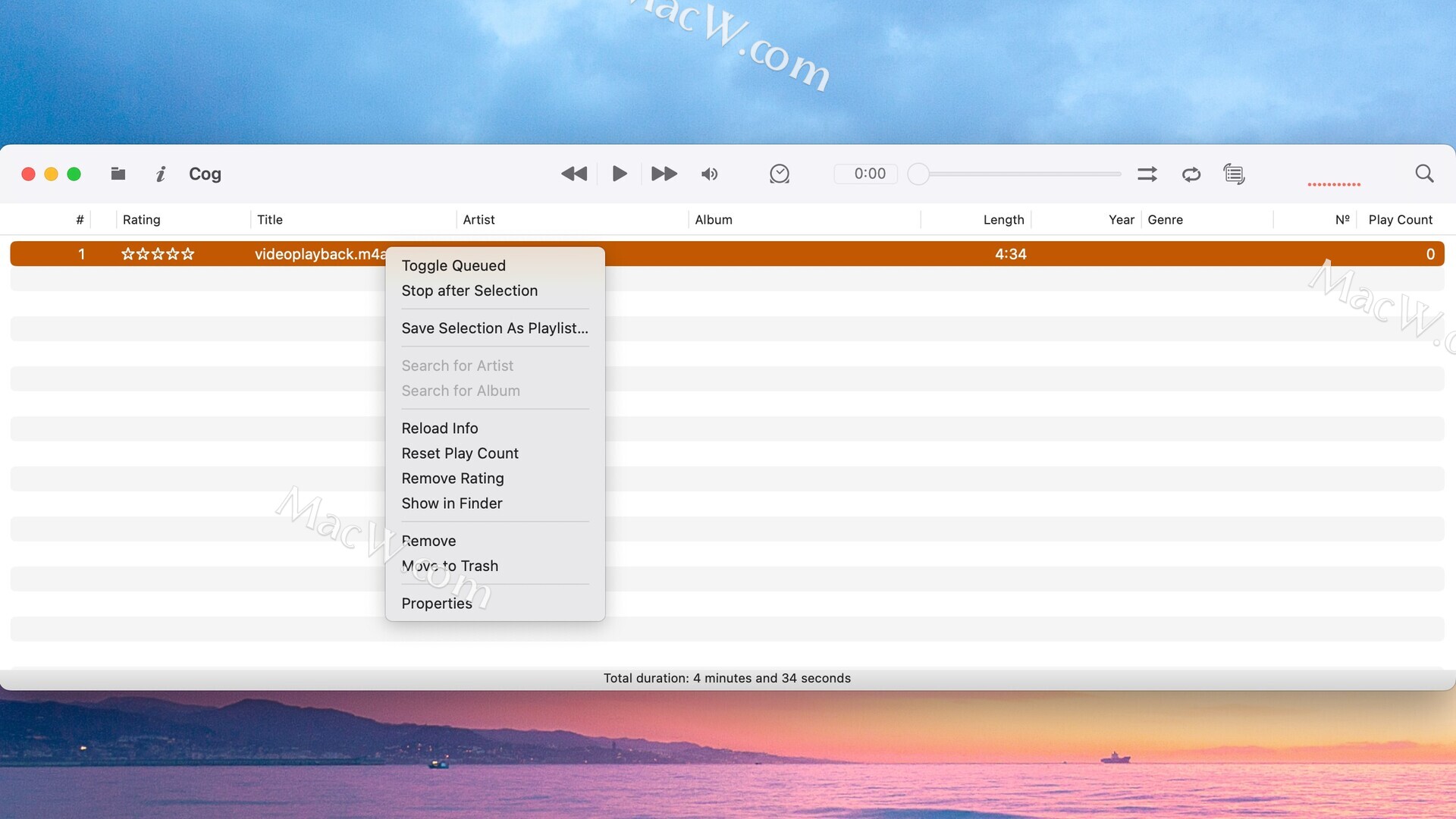Toggle repeat mode icon
This screenshot has width=1456, height=819.
pos(1191,174)
